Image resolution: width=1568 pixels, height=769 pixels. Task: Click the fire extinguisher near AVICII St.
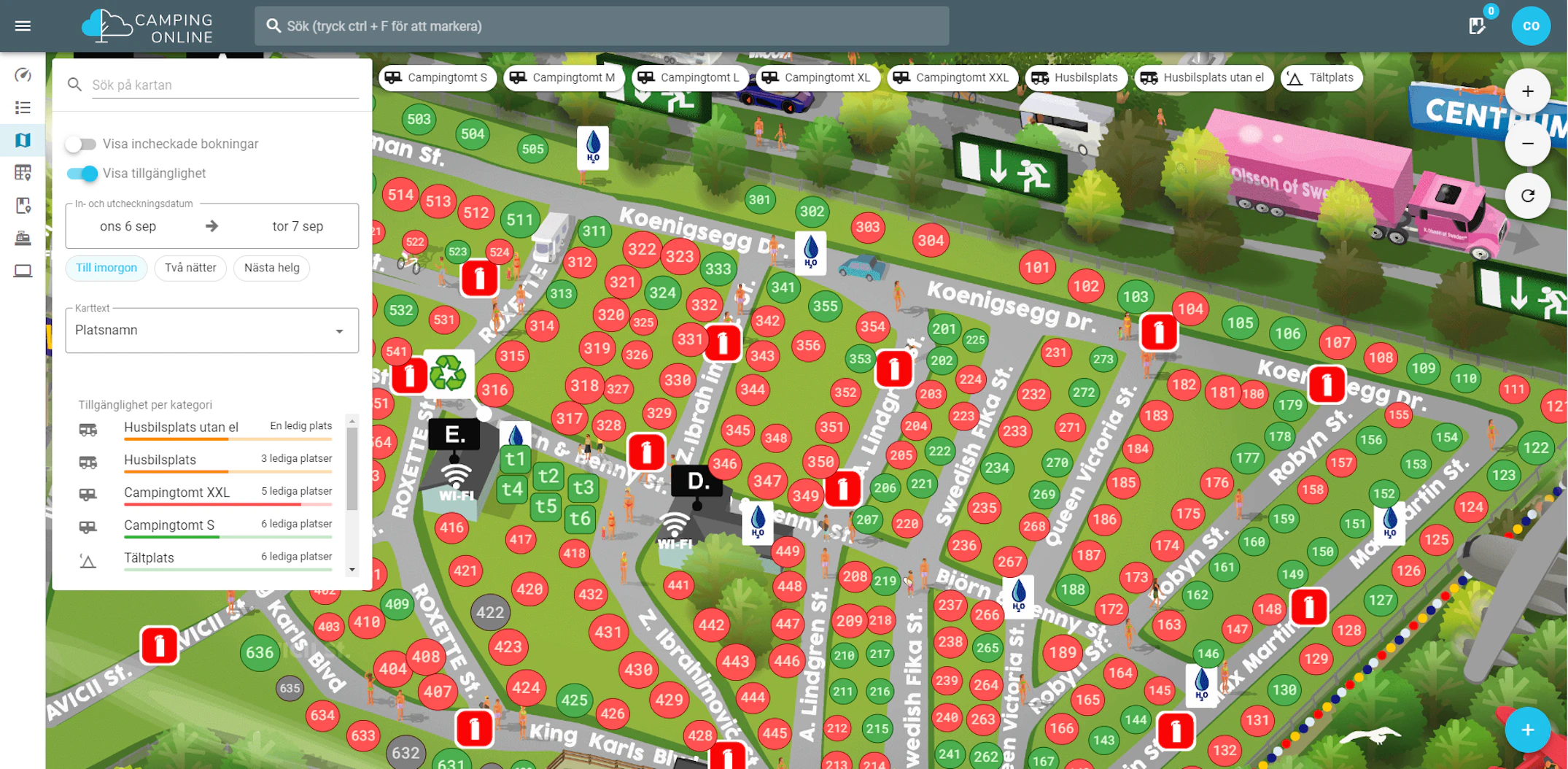(x=159, y=645)
